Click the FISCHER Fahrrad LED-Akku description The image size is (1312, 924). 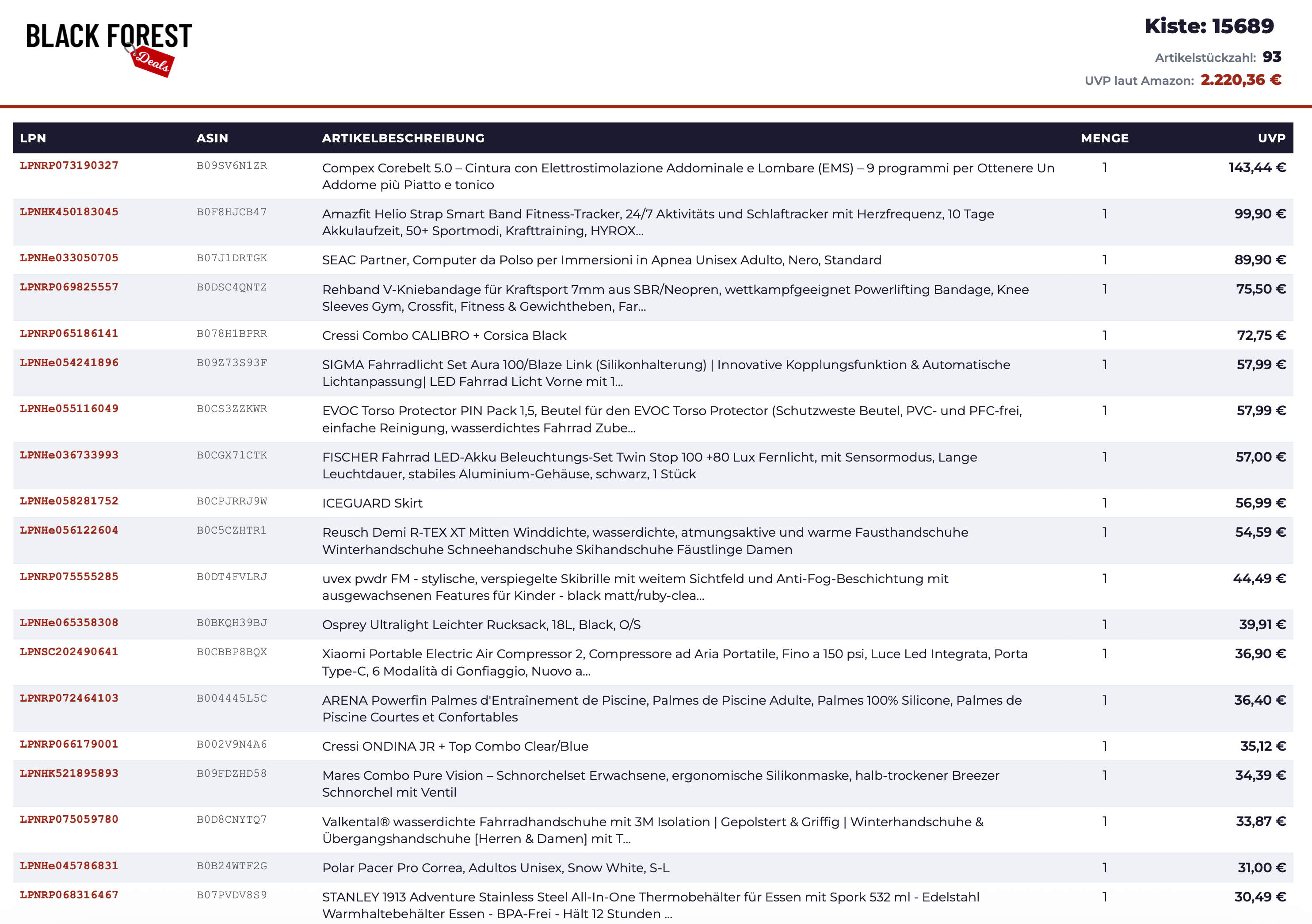tap(650, 466)
